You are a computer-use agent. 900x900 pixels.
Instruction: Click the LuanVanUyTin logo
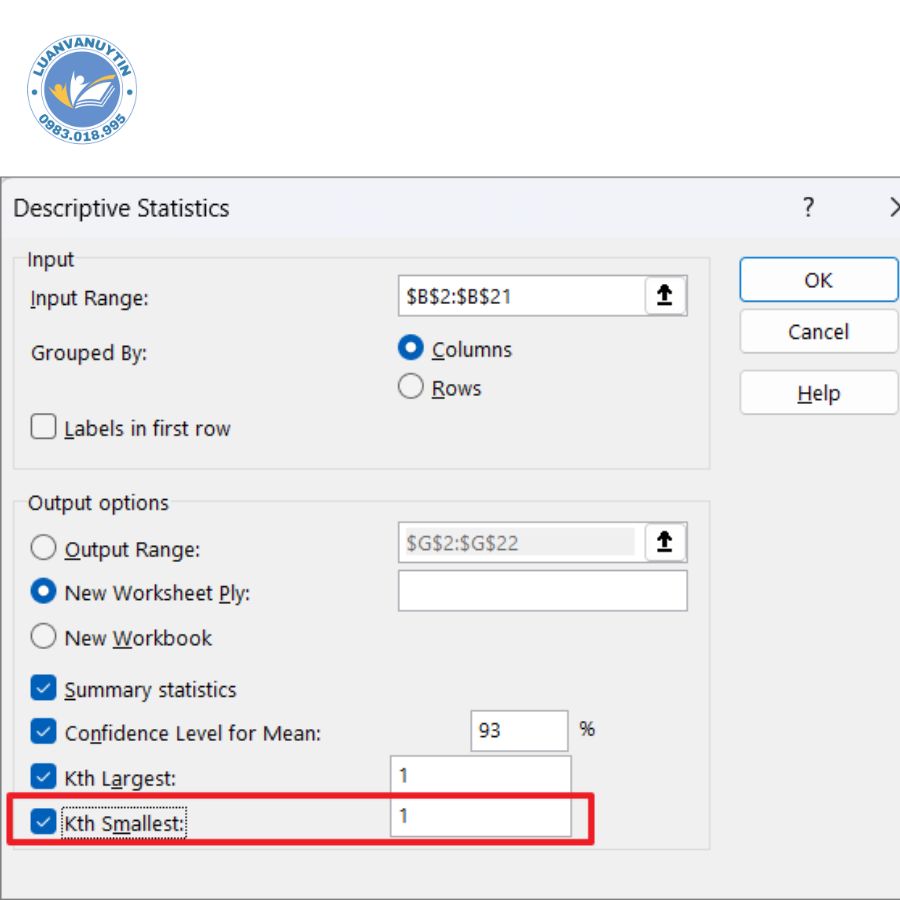[x=82, y=92]
